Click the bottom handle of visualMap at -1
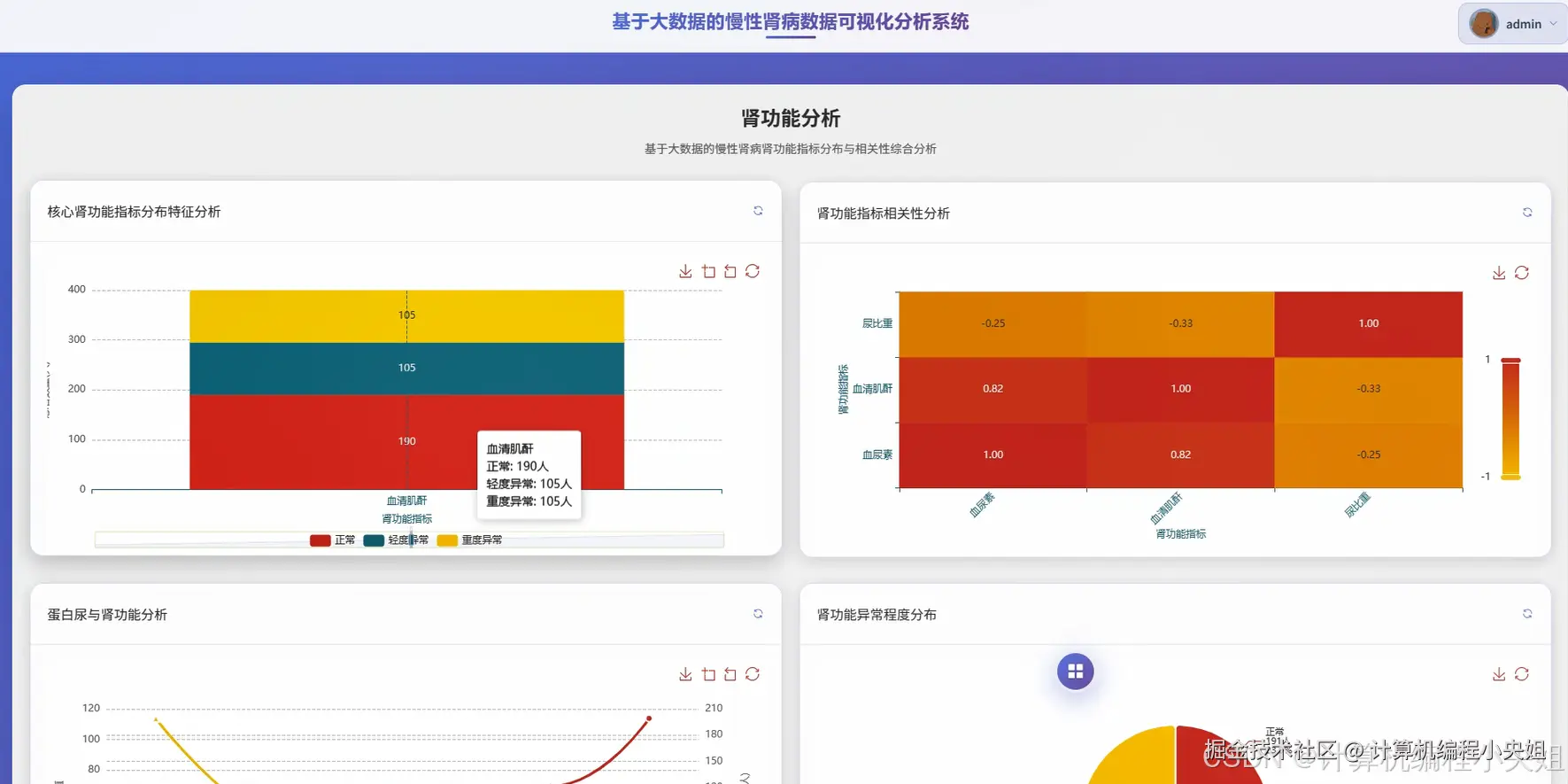Screen dimensions: 1568x784 tap(1510, 477)
